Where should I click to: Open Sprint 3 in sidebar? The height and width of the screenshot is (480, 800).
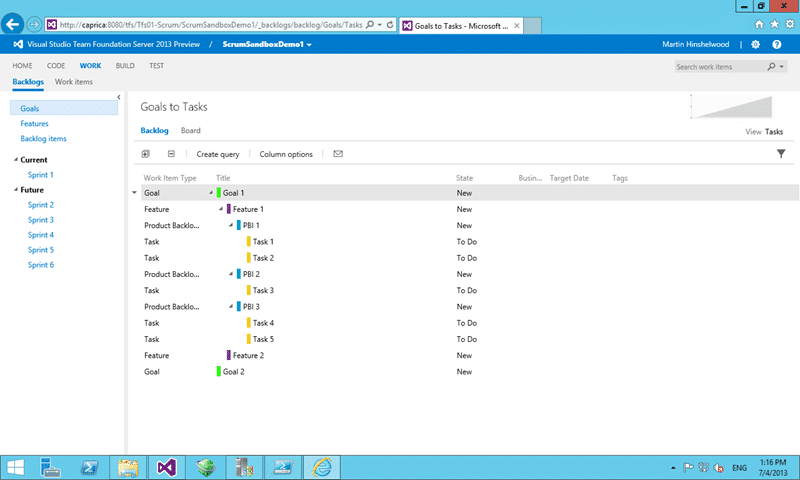(x=41, y=220)
